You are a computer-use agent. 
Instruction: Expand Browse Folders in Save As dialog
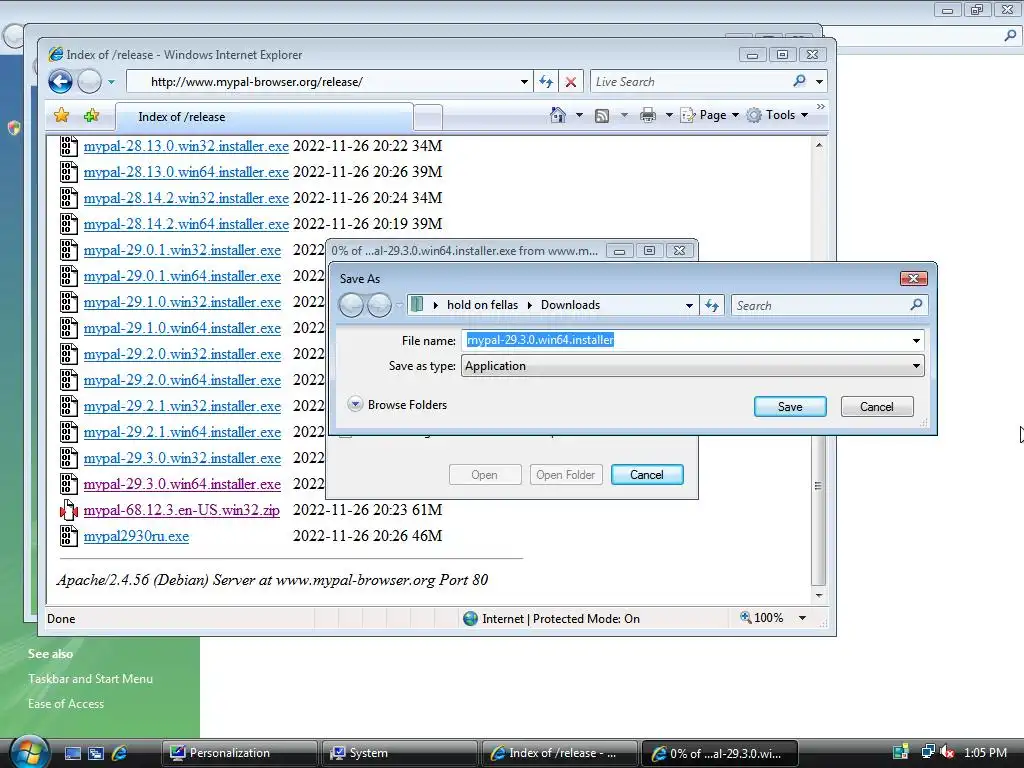[x=397, y=405]
